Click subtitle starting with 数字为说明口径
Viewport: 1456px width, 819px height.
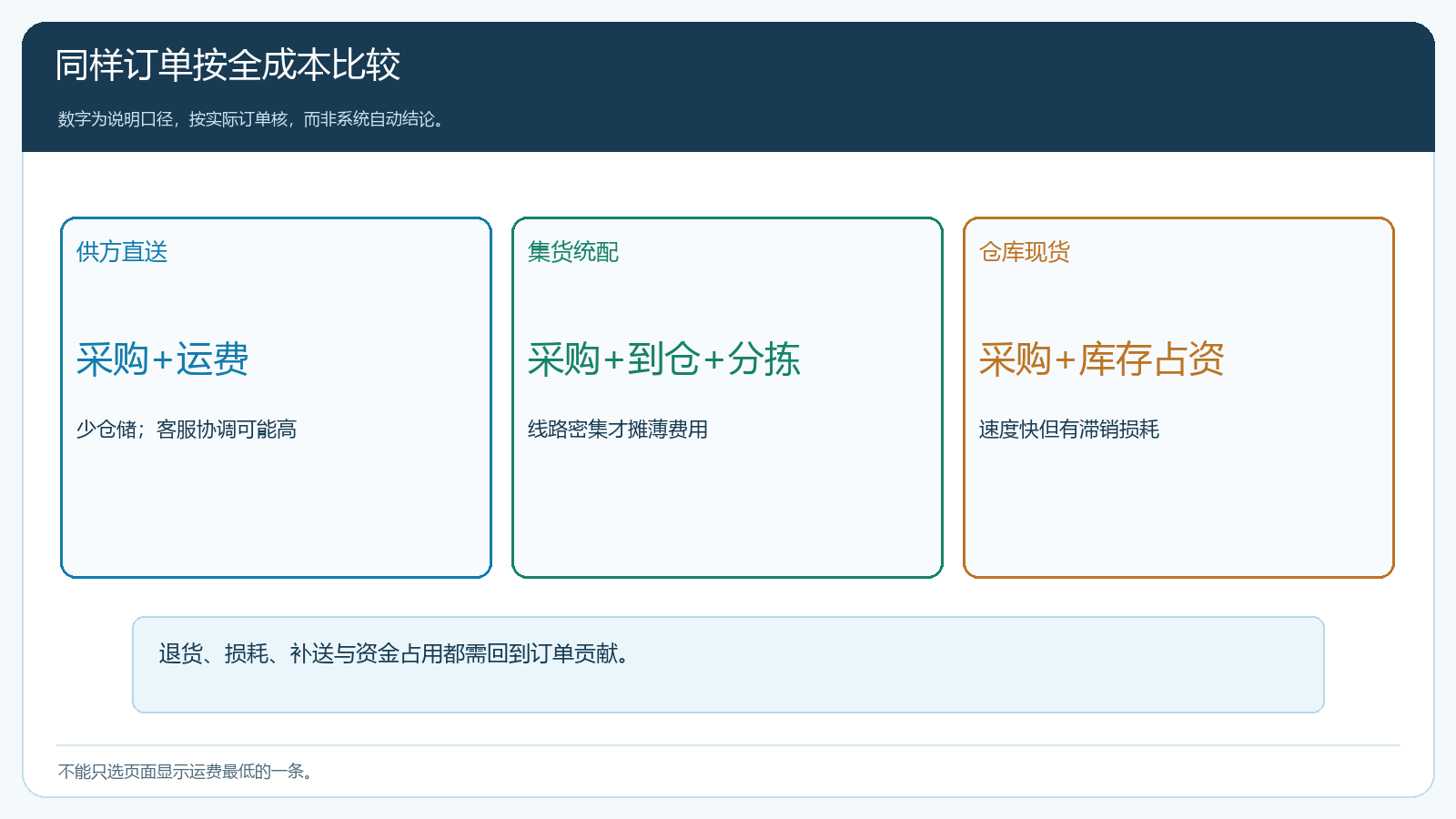click(x=252, y=119)
